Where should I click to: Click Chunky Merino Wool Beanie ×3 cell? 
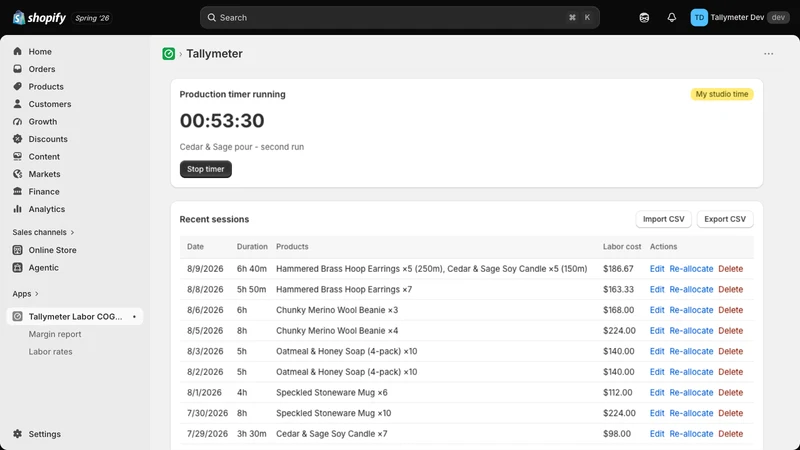pyautogui.click(x=337, y=310)
